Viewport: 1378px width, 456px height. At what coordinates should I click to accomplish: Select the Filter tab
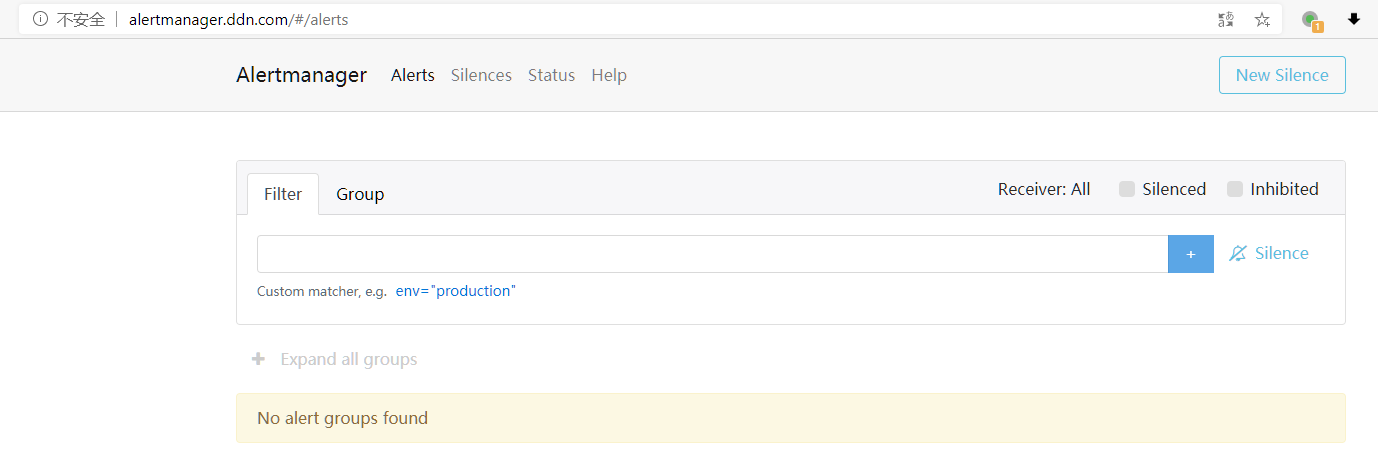[283, 194]
